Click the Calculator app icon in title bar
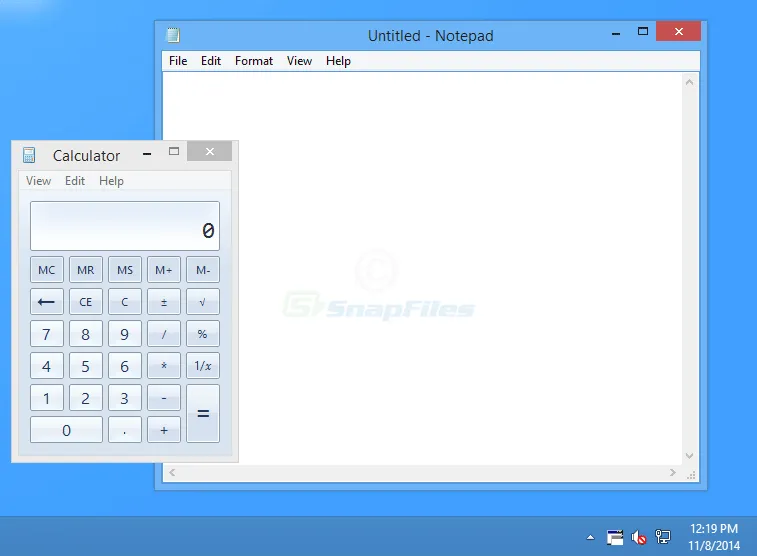 29,155
